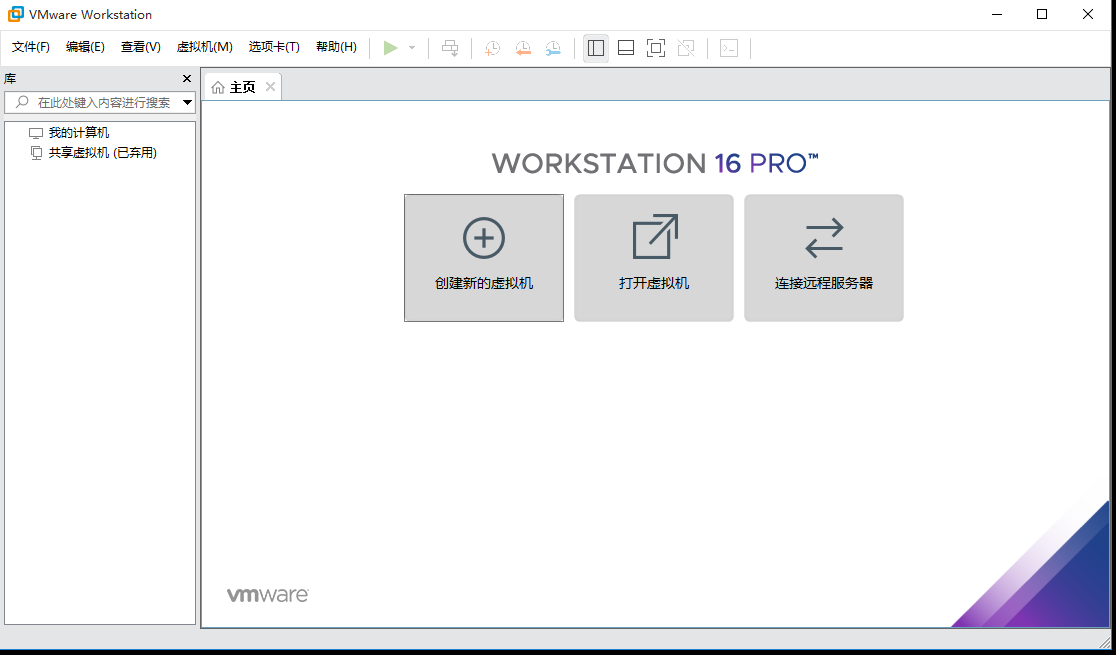Click the enter full screen icon
The height and width of the screenshot is (655, 1116).
[x=656, y=48]
